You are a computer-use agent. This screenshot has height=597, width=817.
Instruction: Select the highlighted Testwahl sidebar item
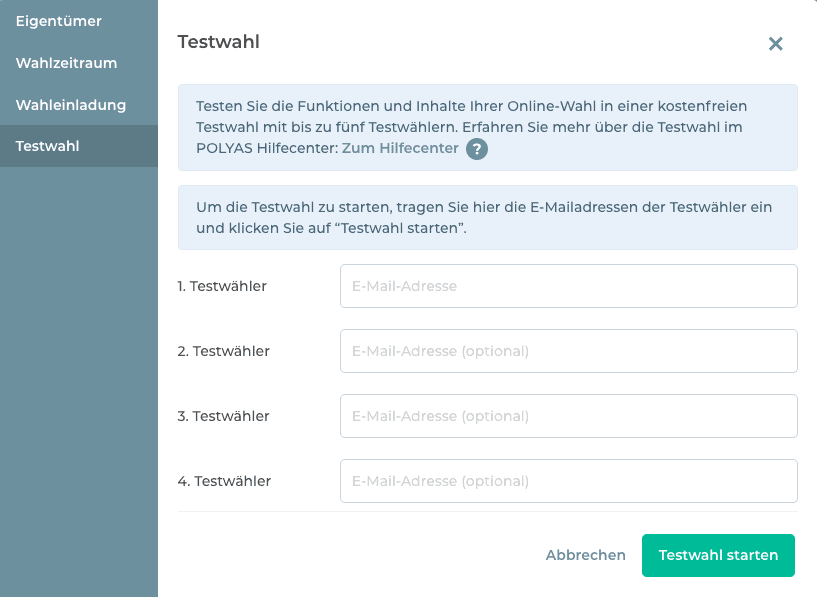(48, 146)
